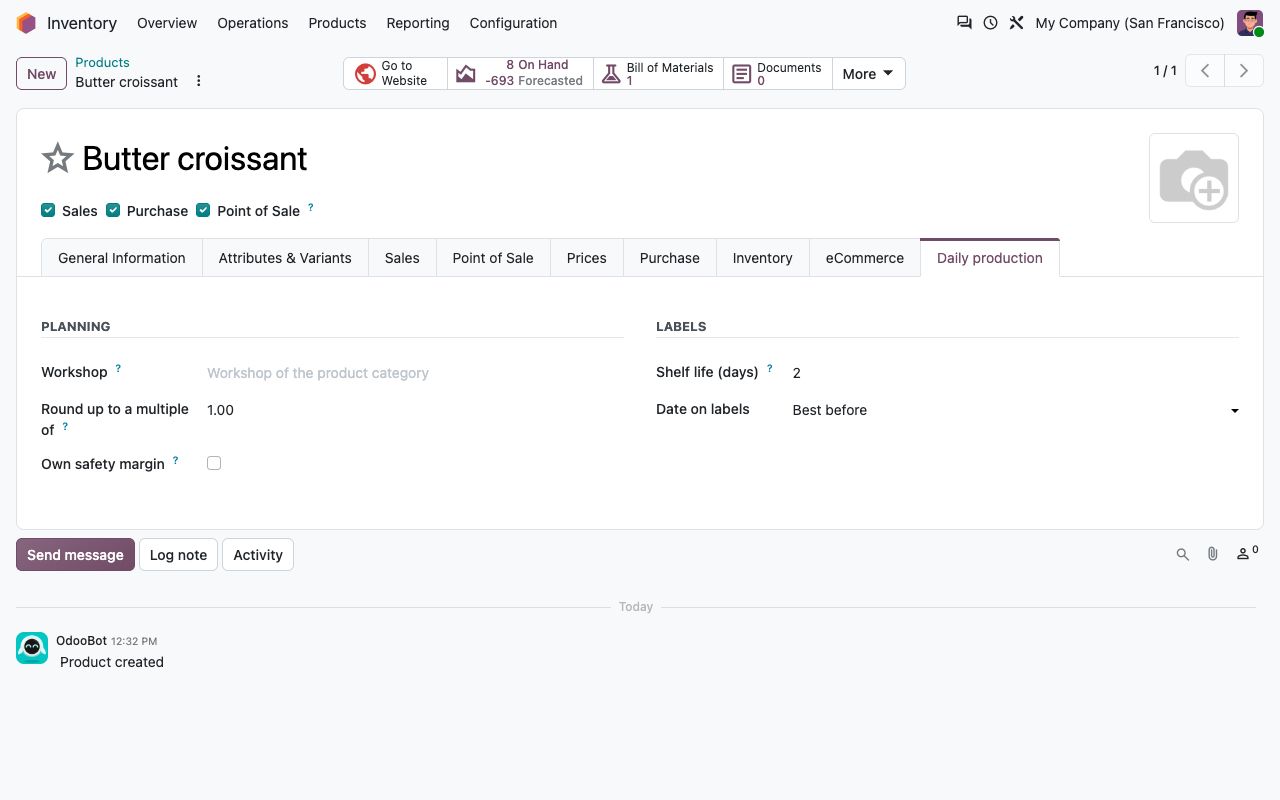1280x800 pixels.
Task: Open the user avatar menu
Action: [x=1250, y=23]
